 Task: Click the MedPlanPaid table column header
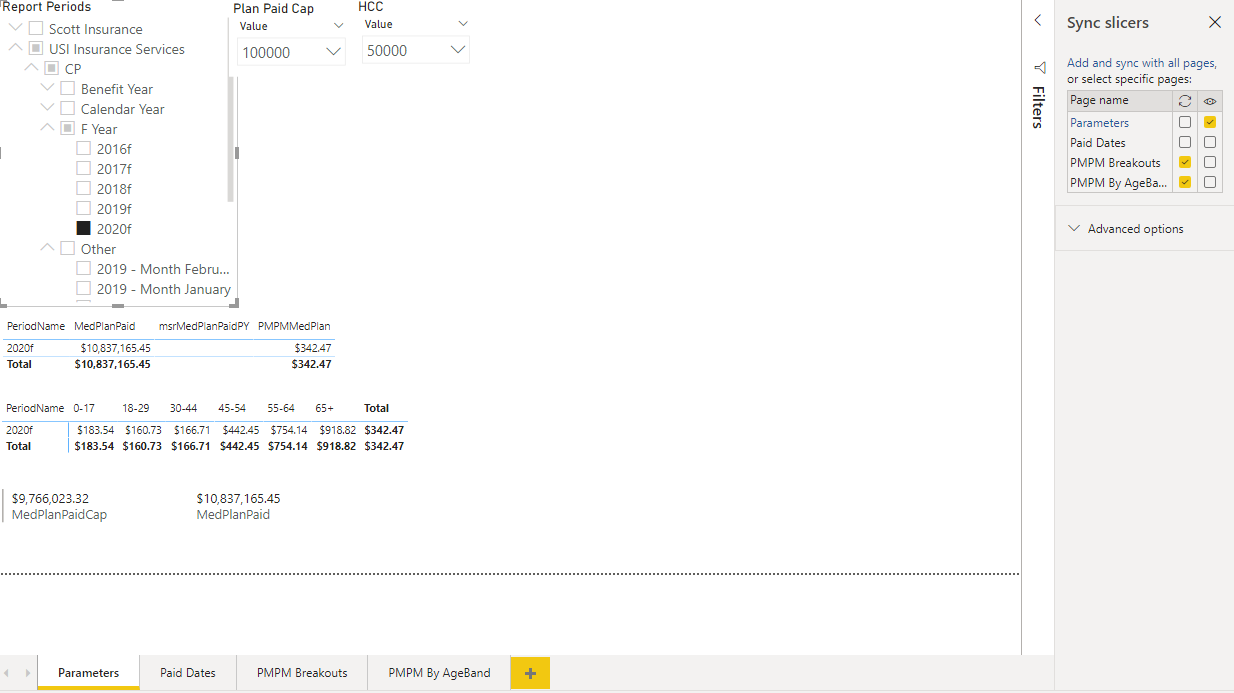coord(105,326)
